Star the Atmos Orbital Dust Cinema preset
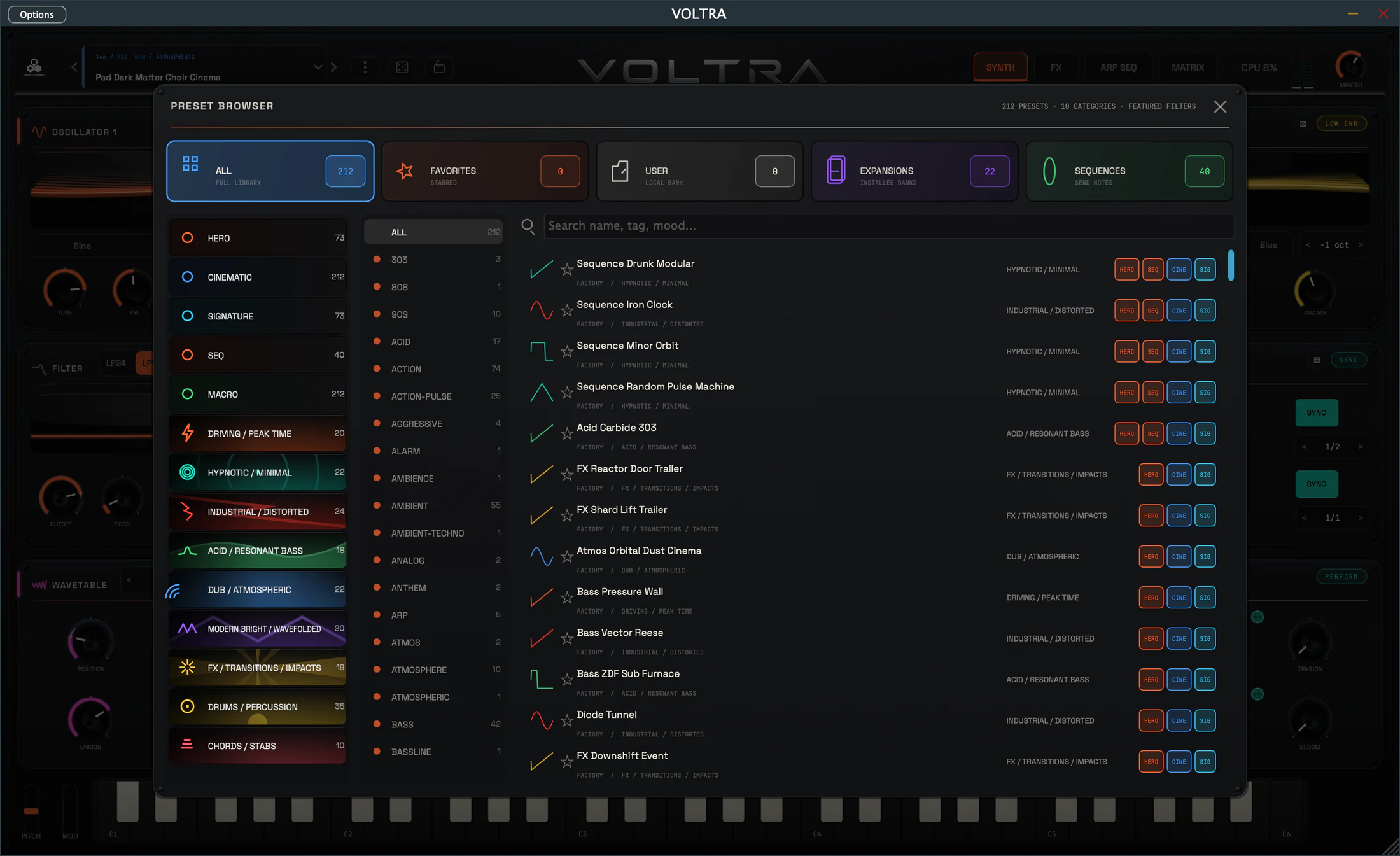The height and width of the screenshot is (856, 1400). point(567,557)
